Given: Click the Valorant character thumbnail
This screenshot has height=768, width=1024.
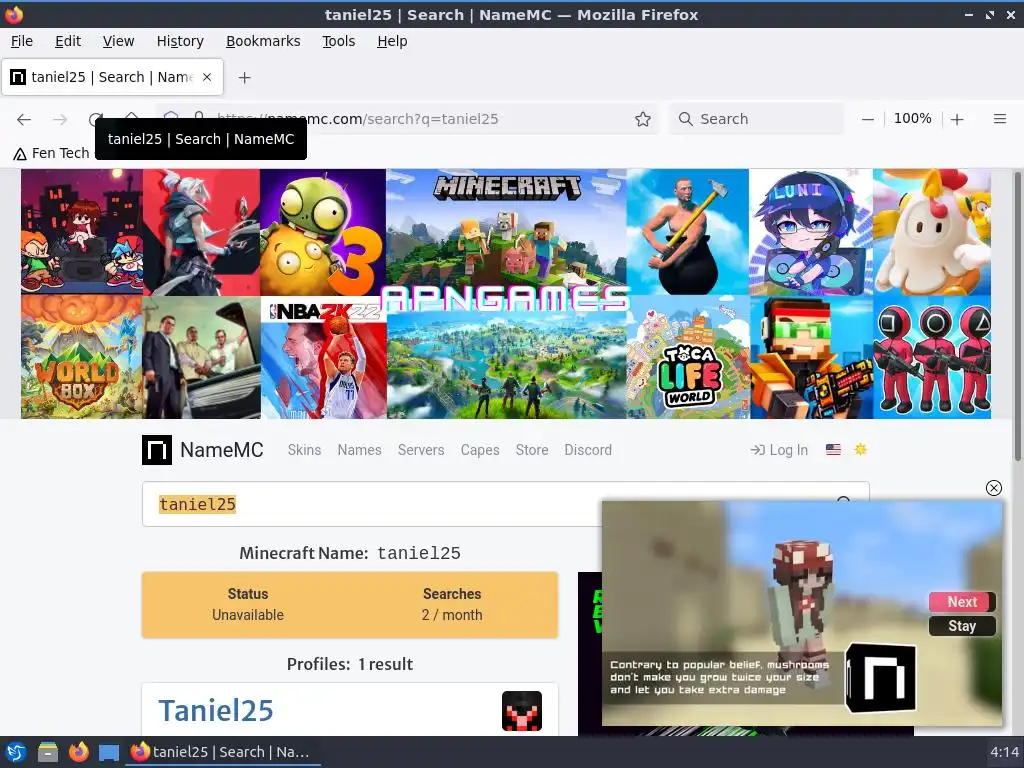Looking at the screenshot, I should pyautogui.click(x=201, y=232).
